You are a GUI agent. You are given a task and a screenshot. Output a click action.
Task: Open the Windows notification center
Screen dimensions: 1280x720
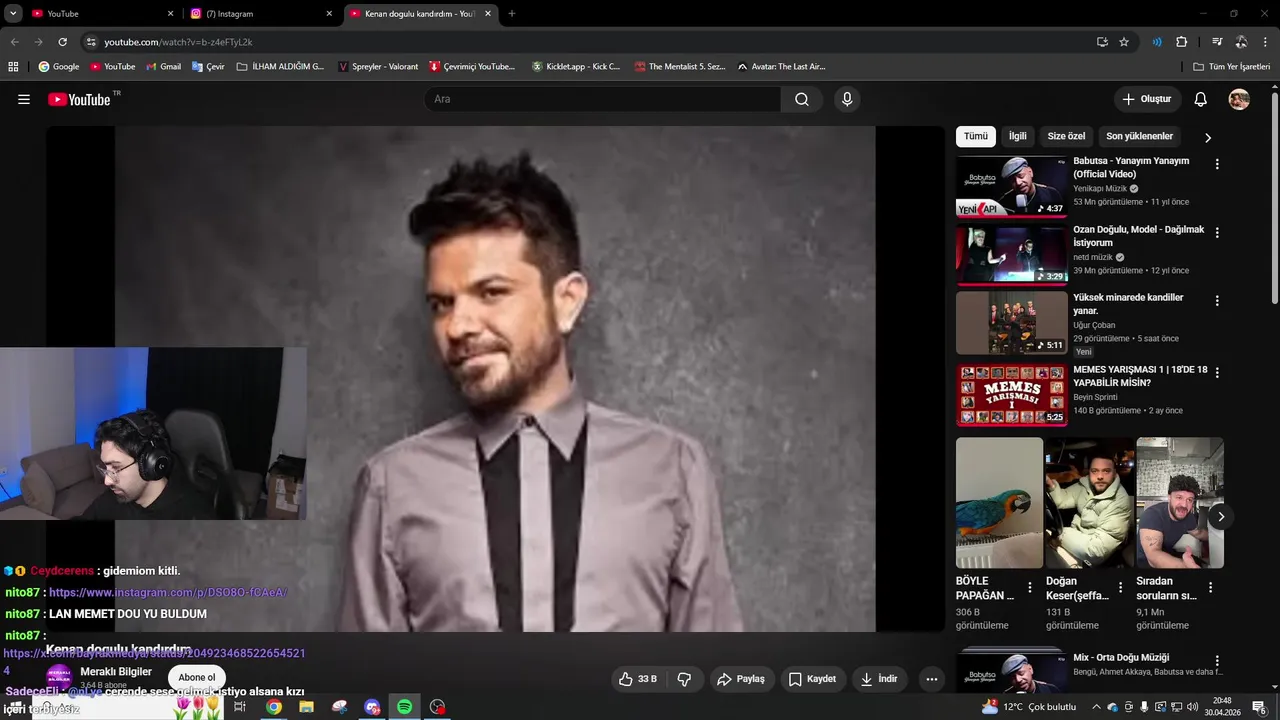[1259, 707]
